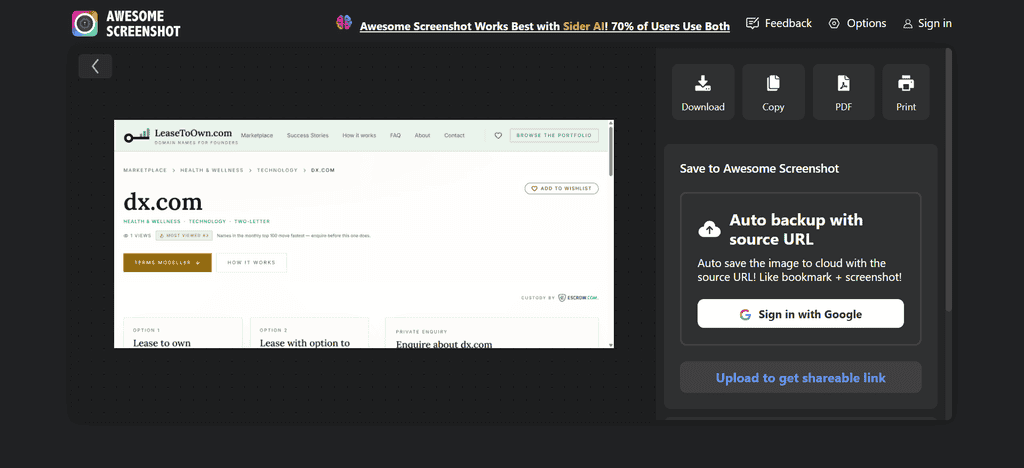
Task: Open the Options settings
Action: [857, 23]
